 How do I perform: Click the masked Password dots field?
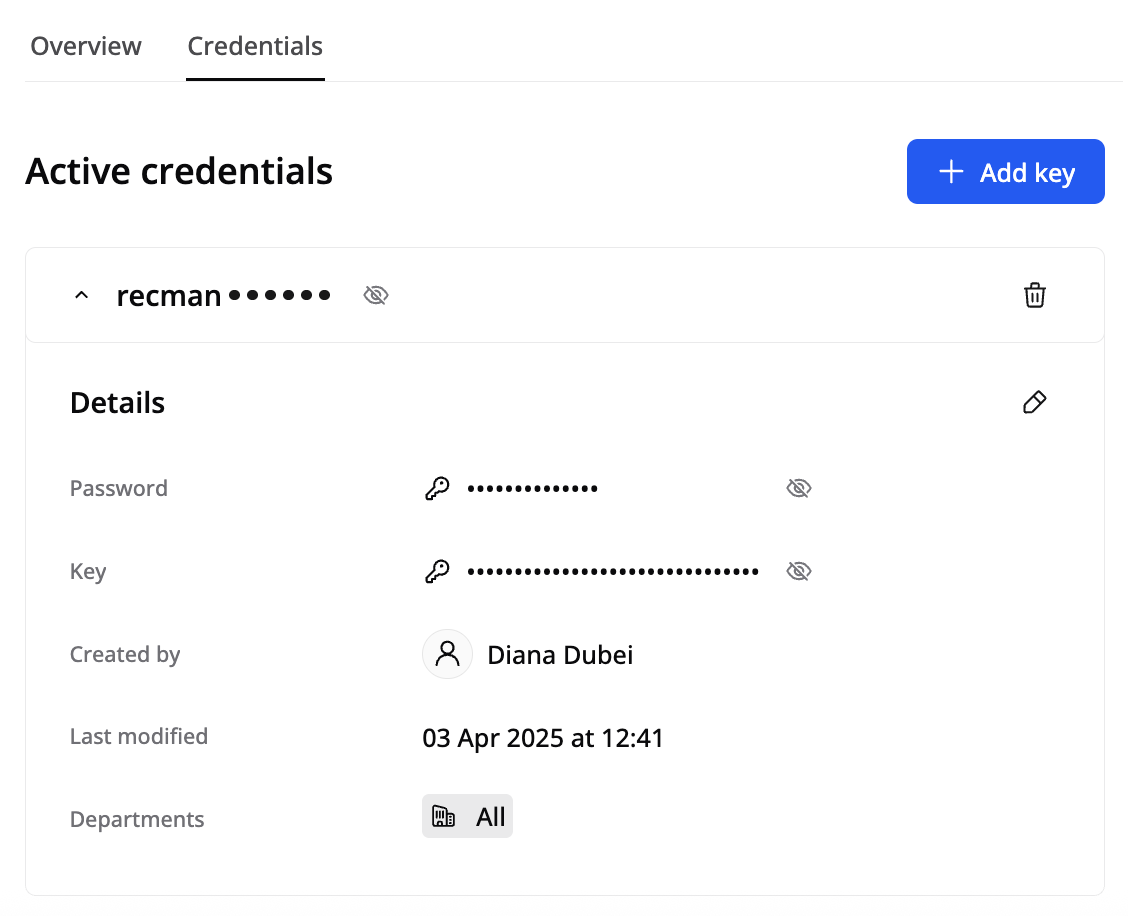point(532,489)
